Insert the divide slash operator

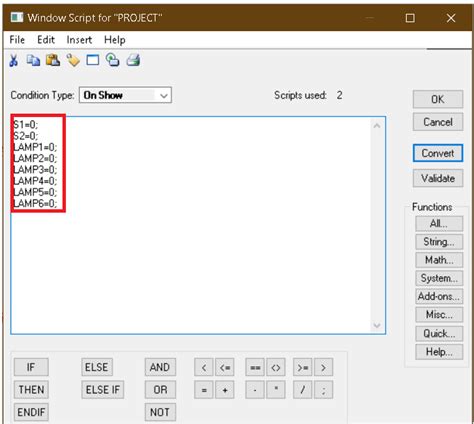pos(303,390)
